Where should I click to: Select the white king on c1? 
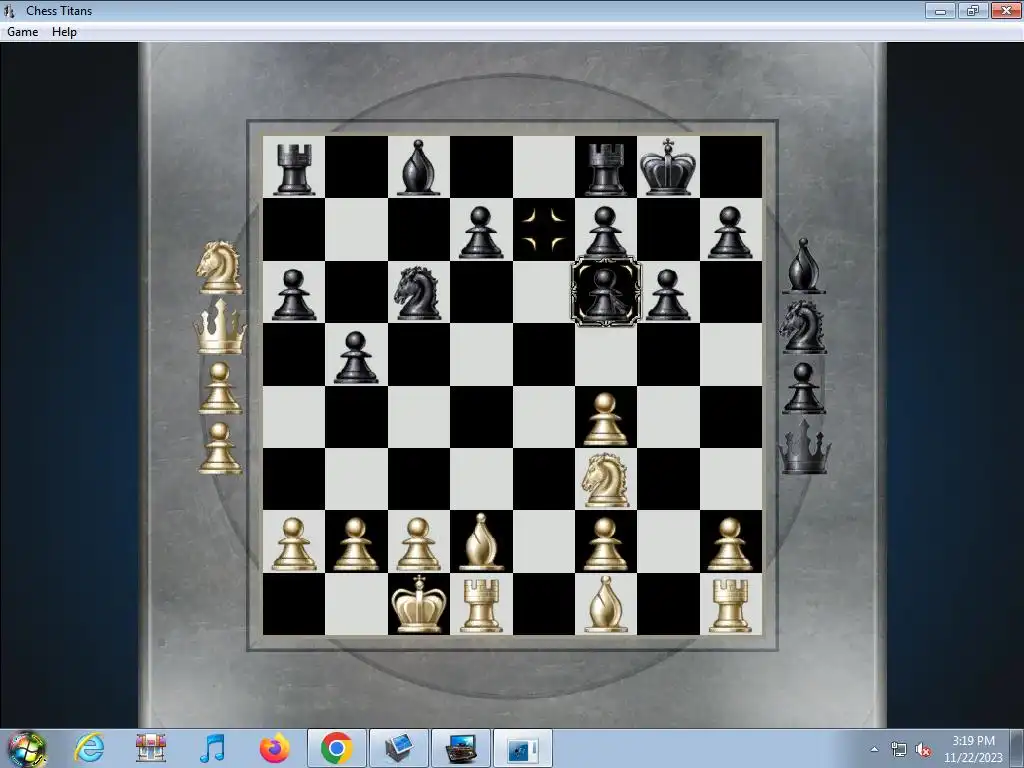pos(418,604)
